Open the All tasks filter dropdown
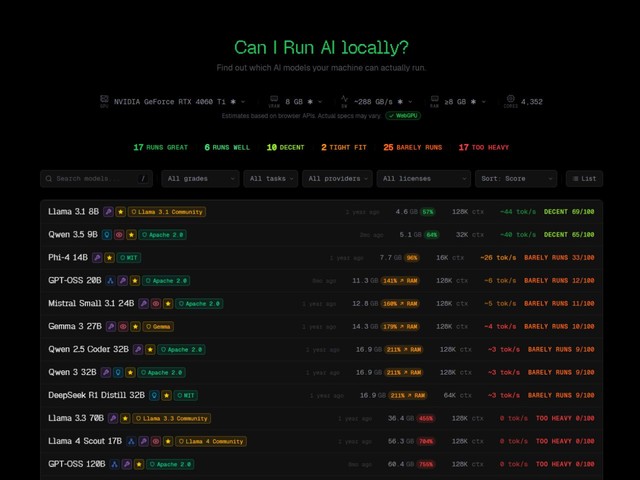The image size is (640, 480). coord(271,179)
